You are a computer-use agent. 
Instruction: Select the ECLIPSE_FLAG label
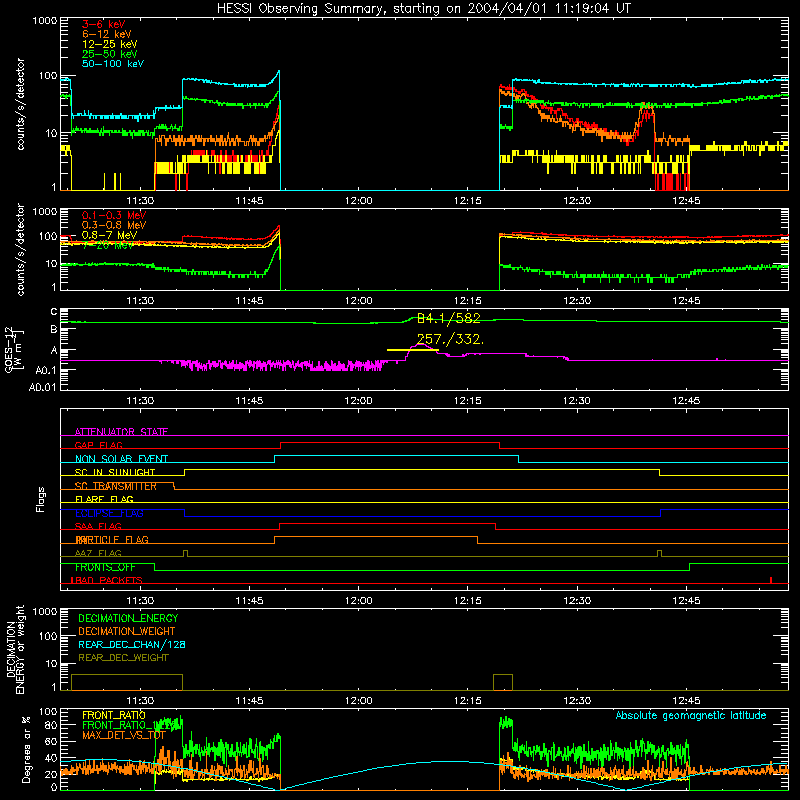109,513
